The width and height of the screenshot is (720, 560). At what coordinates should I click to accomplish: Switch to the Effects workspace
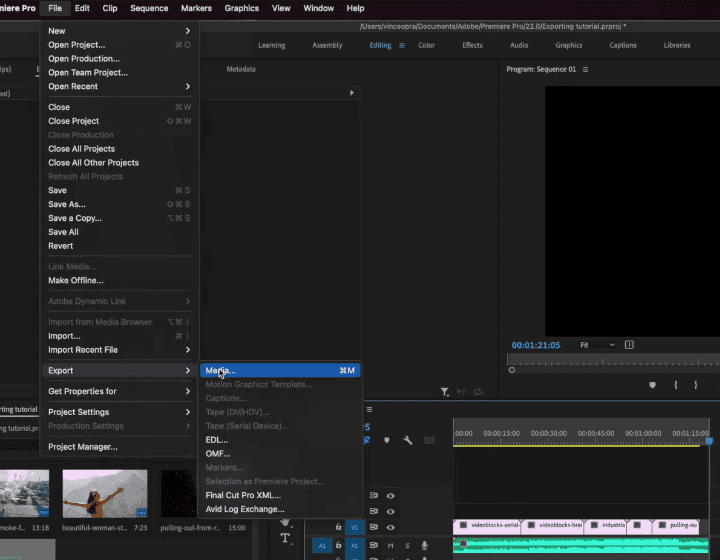(x=472, y=45)
